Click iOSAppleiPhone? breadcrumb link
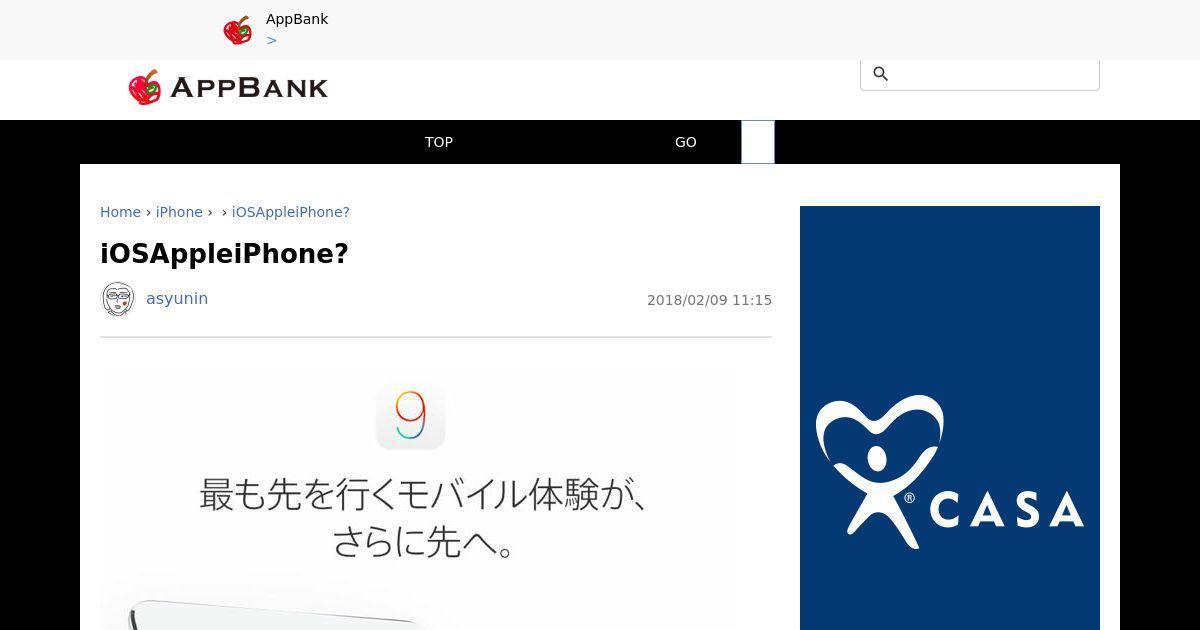The height and width of the screenshot is (630, 1200). pyautogui.click(x=291, y=212)
